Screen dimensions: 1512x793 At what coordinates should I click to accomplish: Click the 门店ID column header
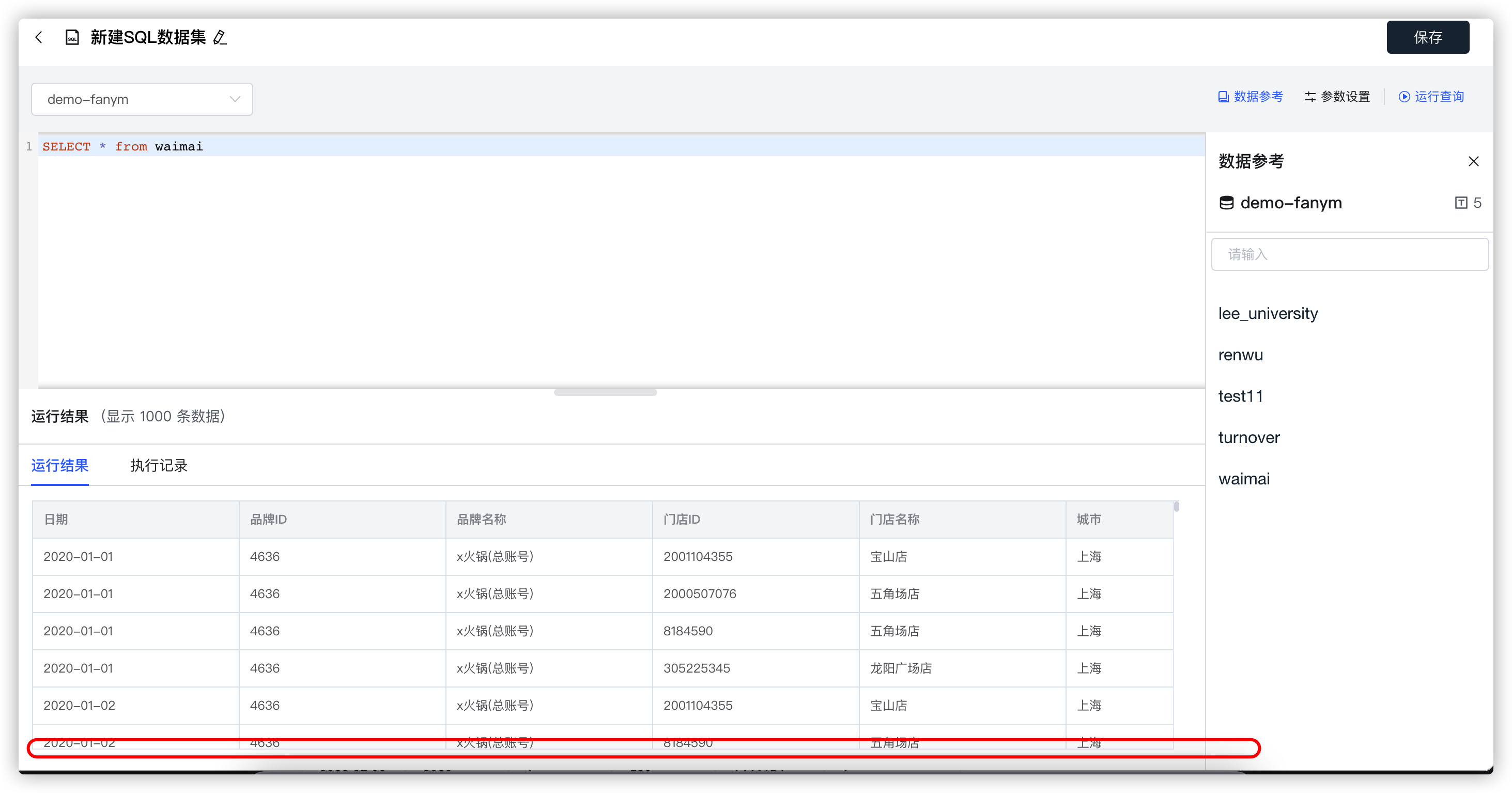pos(755,520)
